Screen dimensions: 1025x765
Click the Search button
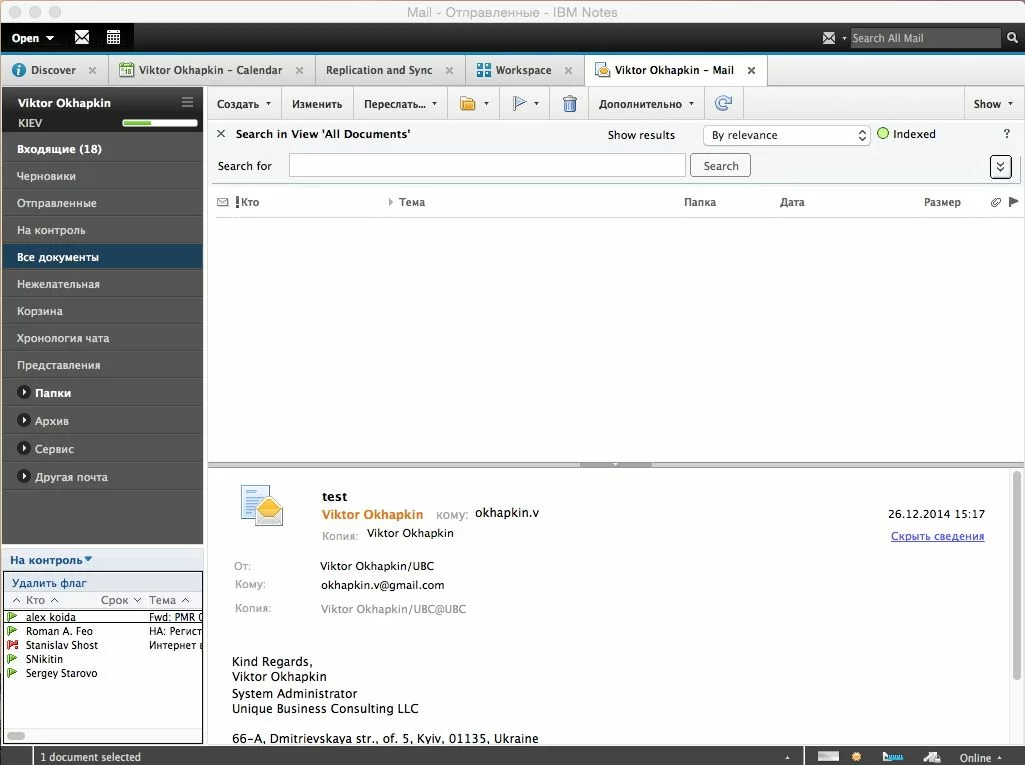720,166
